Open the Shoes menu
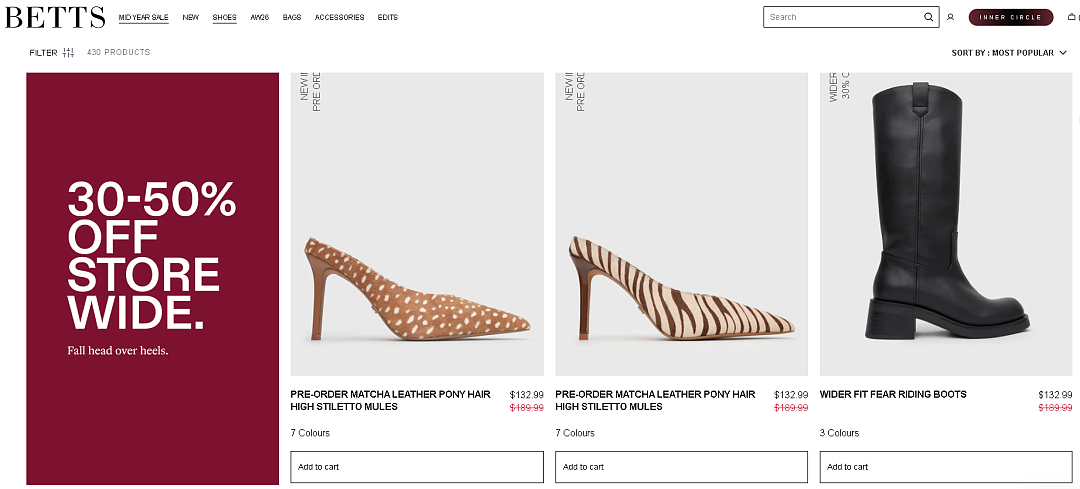The image size is (1080, 489). (225, 17)
